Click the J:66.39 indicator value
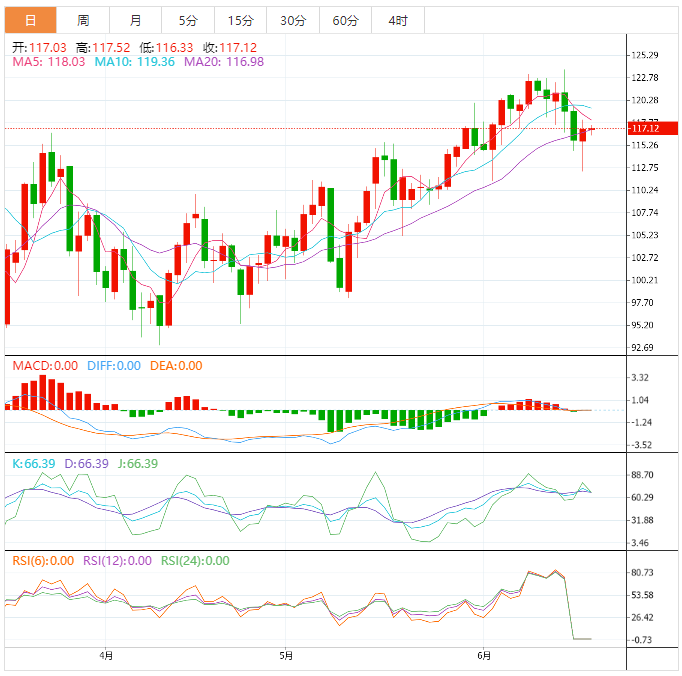The image size is (682, 676). (138, 464)
